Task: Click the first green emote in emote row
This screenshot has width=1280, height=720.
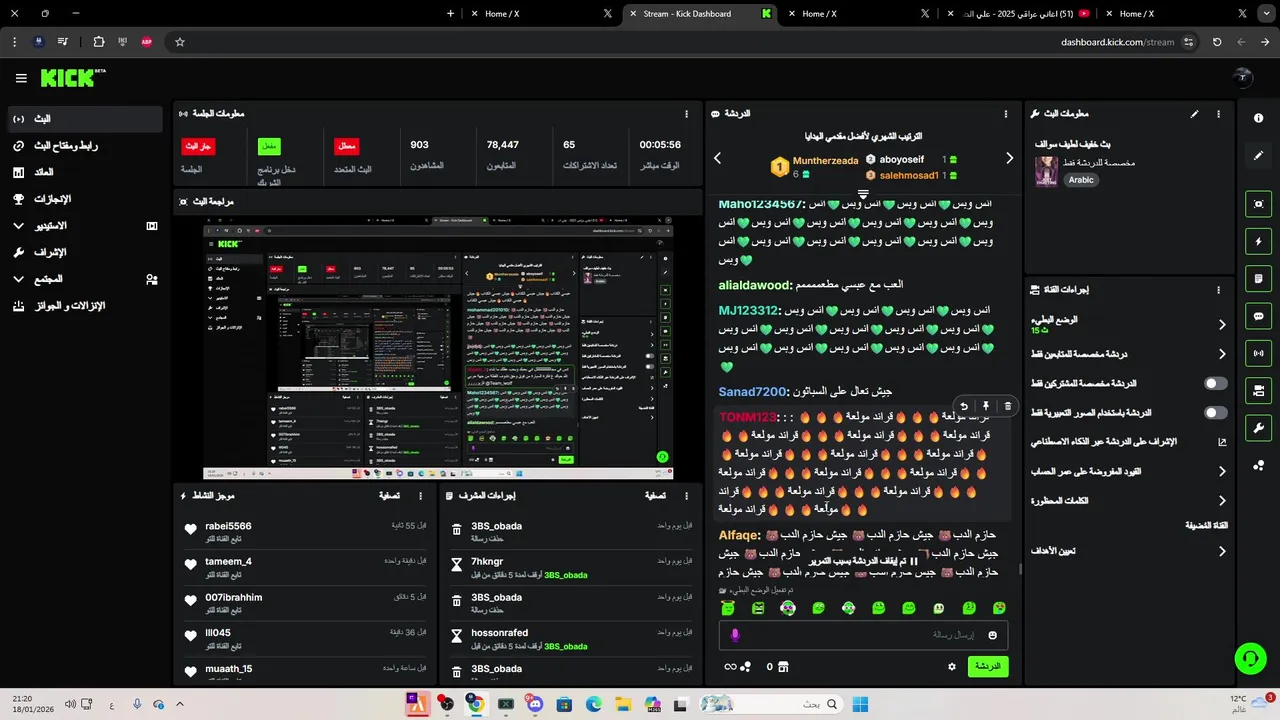Action: [728, 608]
